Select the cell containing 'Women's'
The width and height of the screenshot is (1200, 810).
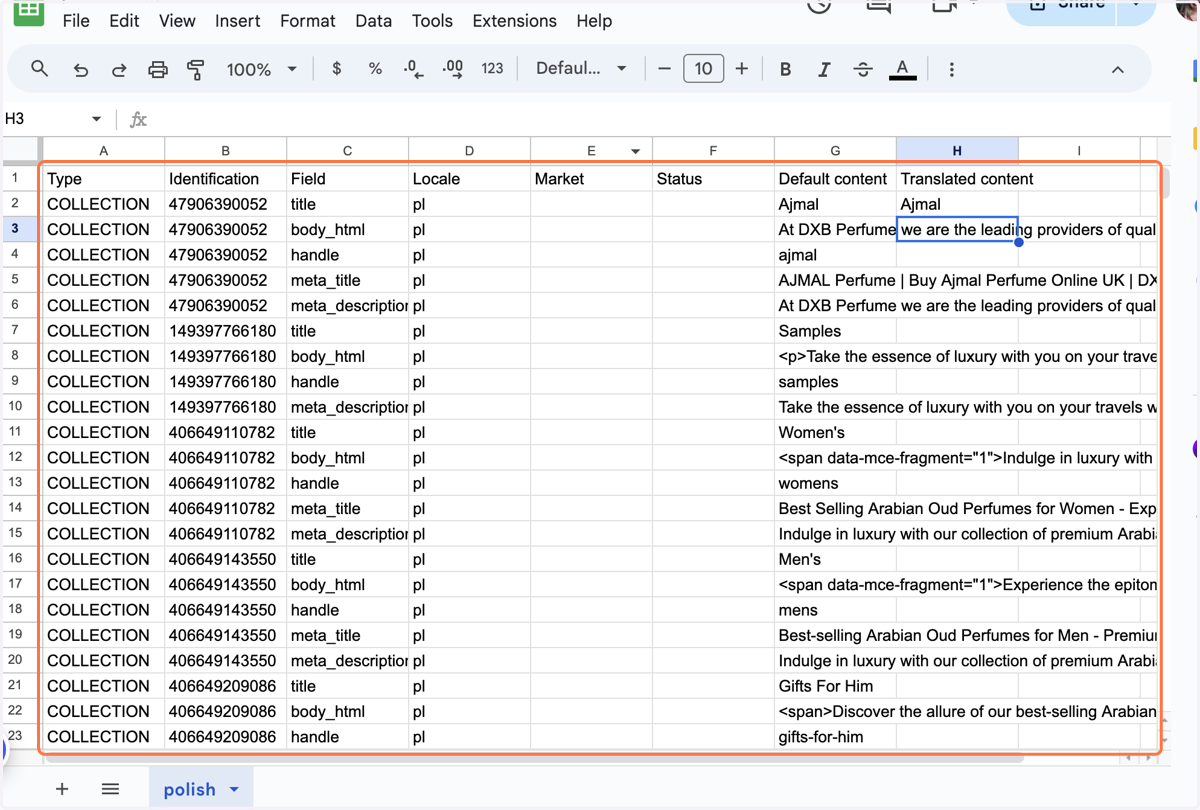(835, 432)
